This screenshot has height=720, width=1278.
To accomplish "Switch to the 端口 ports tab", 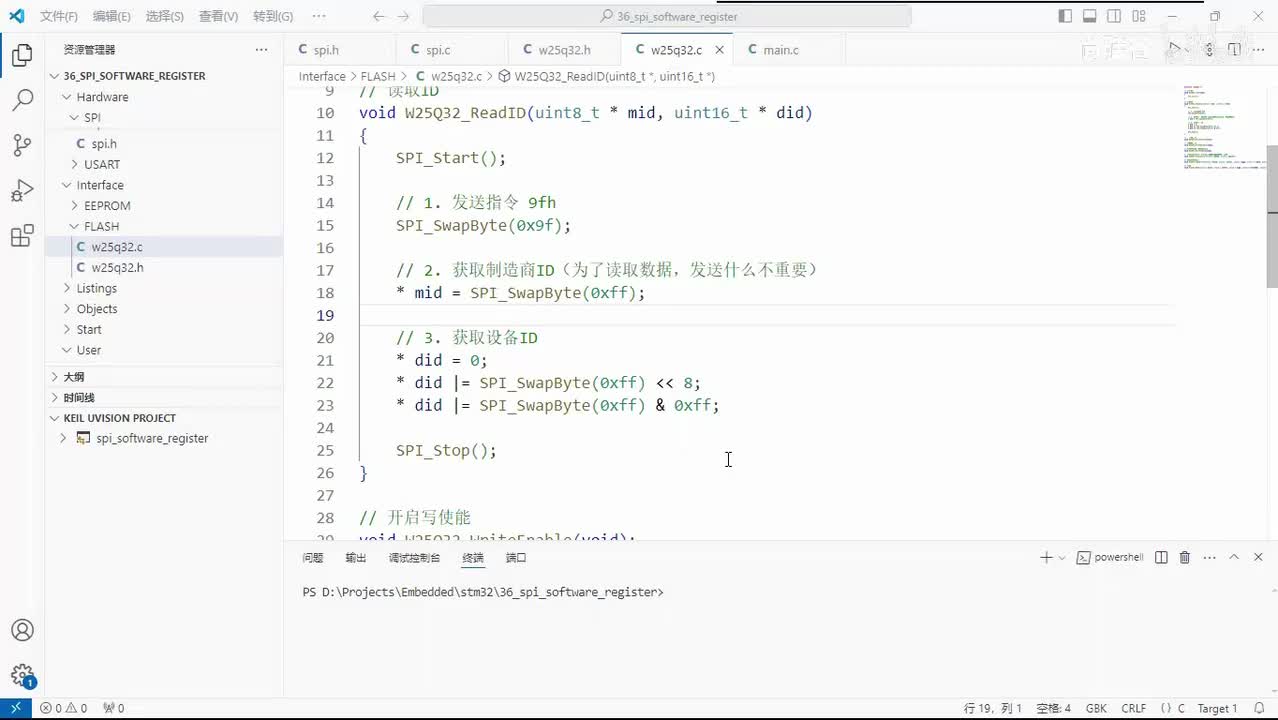I will coord(516,557).
